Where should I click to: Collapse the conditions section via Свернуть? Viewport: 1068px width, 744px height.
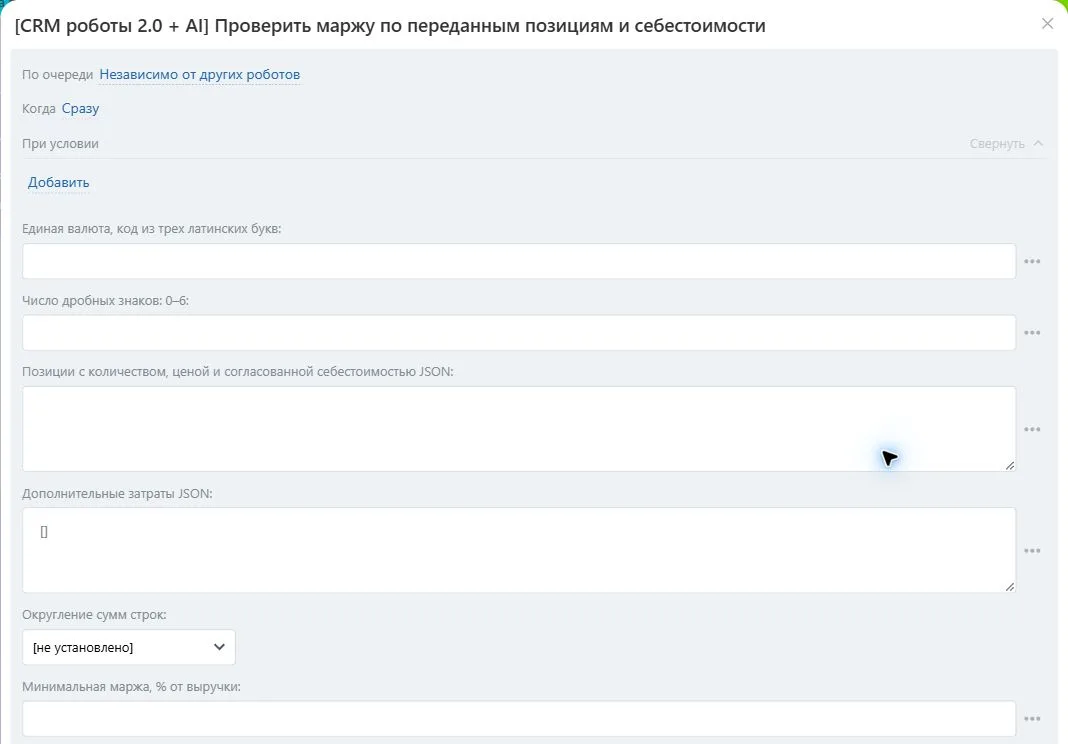[x=1006, y=144]
